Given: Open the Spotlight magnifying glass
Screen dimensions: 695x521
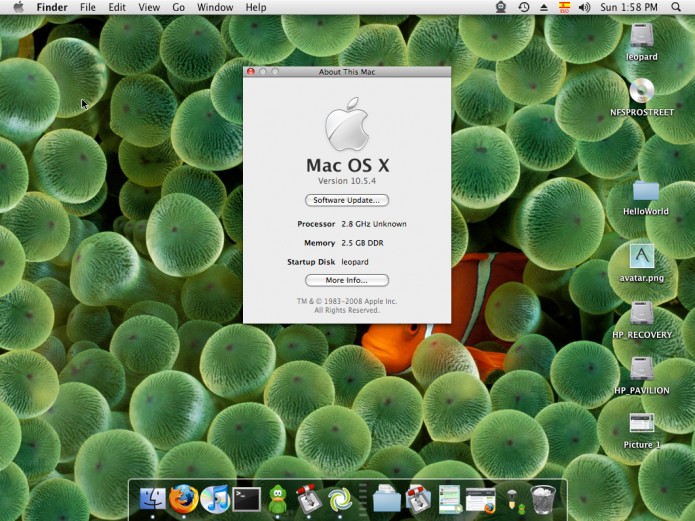Looking at the screenshot, I should tap(675, 7).
